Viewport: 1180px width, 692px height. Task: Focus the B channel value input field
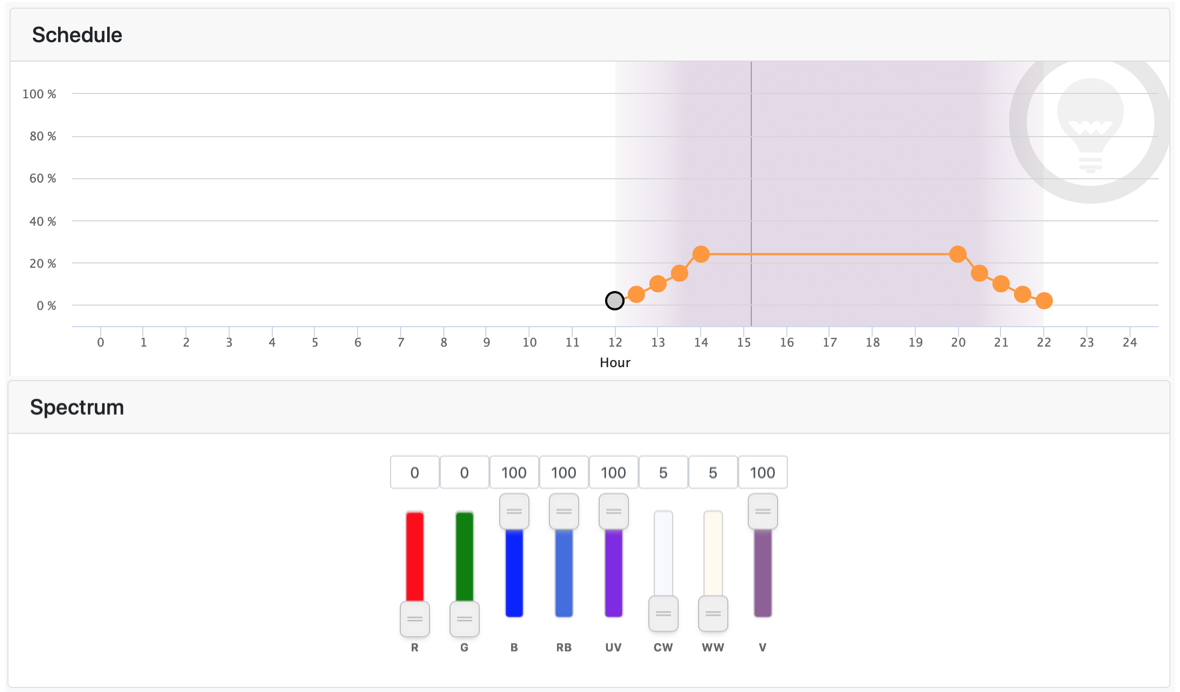point(514,472)
